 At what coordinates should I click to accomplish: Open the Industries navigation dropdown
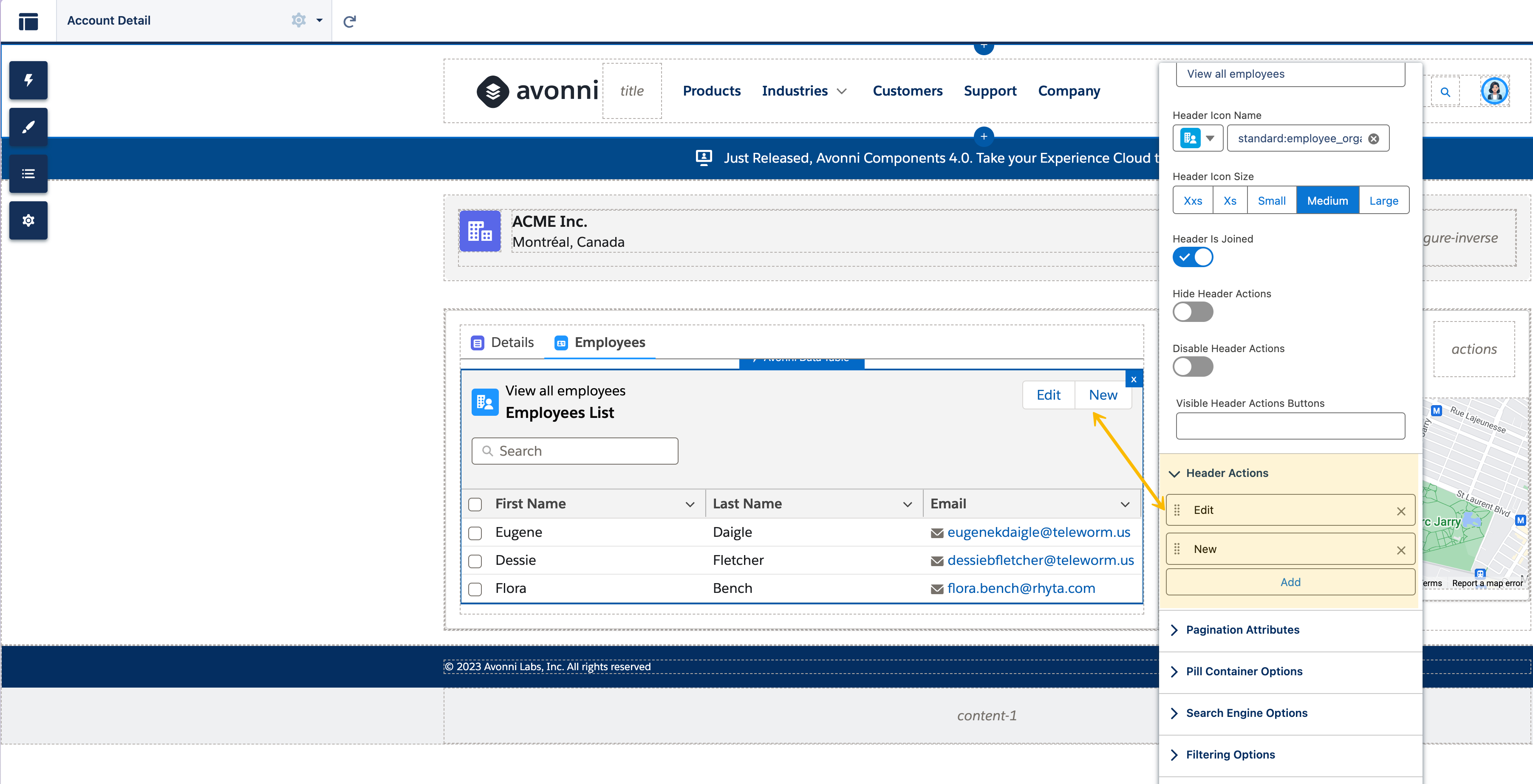pos(803,91)
